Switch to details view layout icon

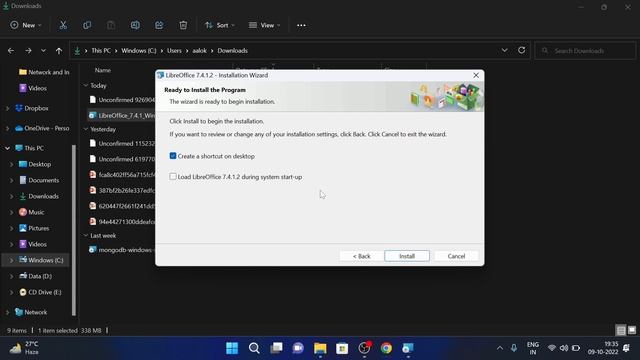click(x=621, y=330)
